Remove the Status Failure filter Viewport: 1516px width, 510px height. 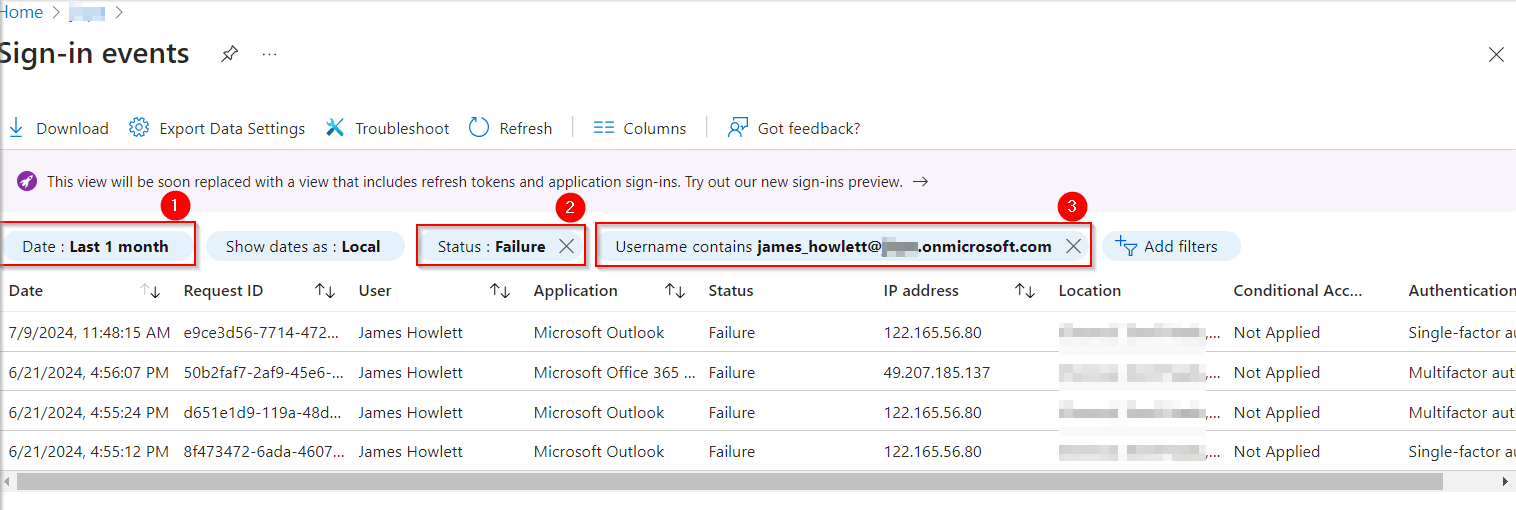tap(566, 246)
